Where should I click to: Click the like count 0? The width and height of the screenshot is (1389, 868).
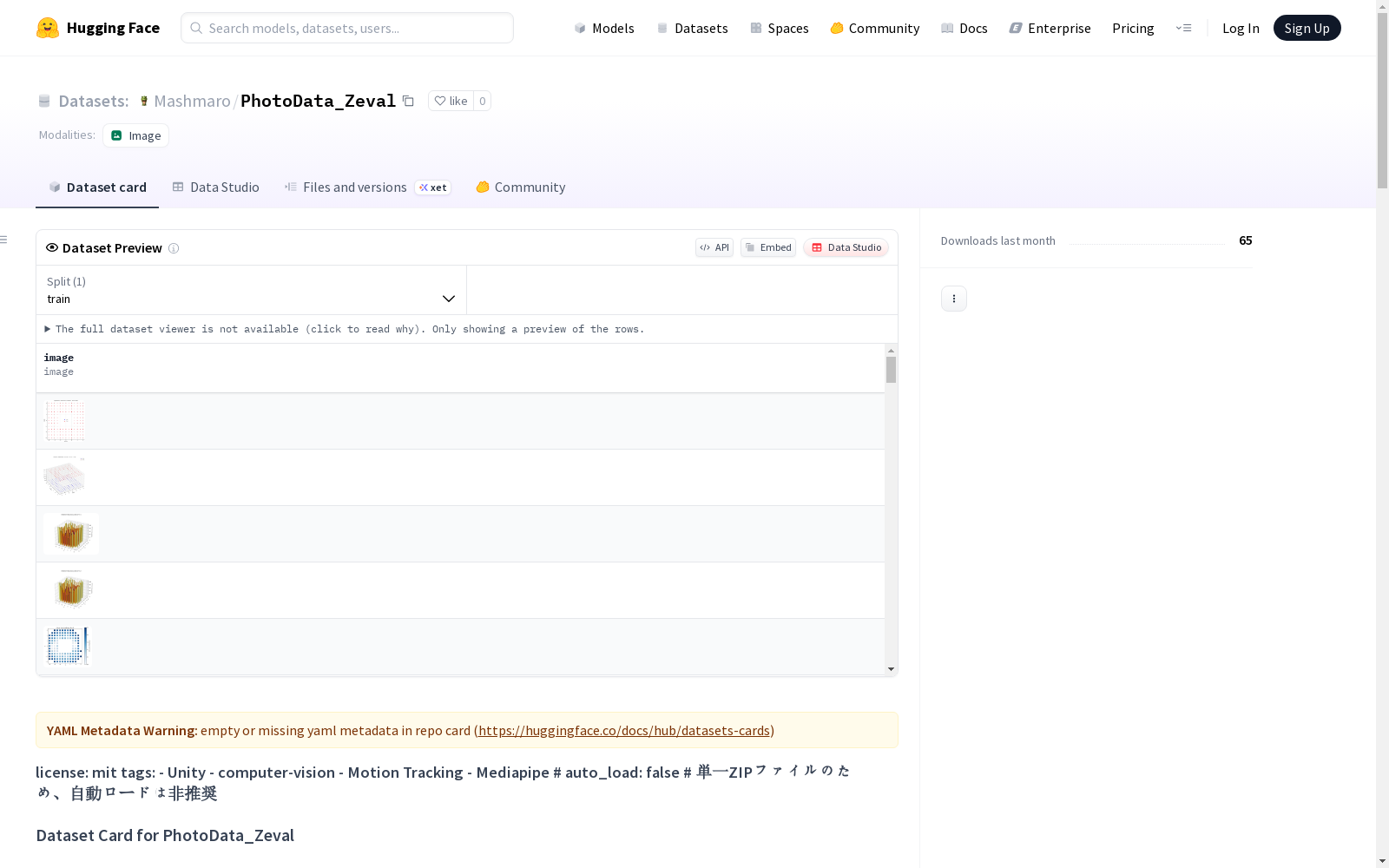coord(483,101)
